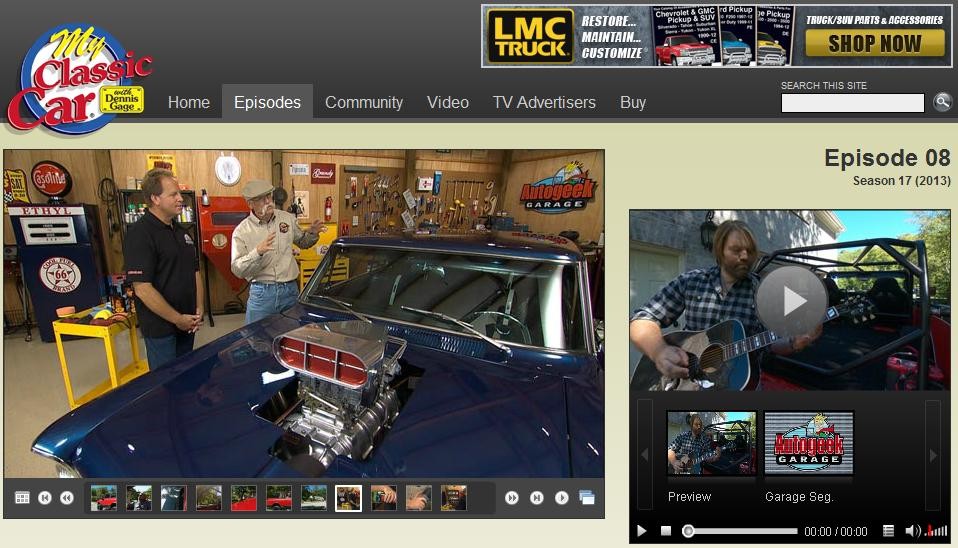
Task: Select the Autogeek Garage clip thumbnail
Action: tap(809, 442)
